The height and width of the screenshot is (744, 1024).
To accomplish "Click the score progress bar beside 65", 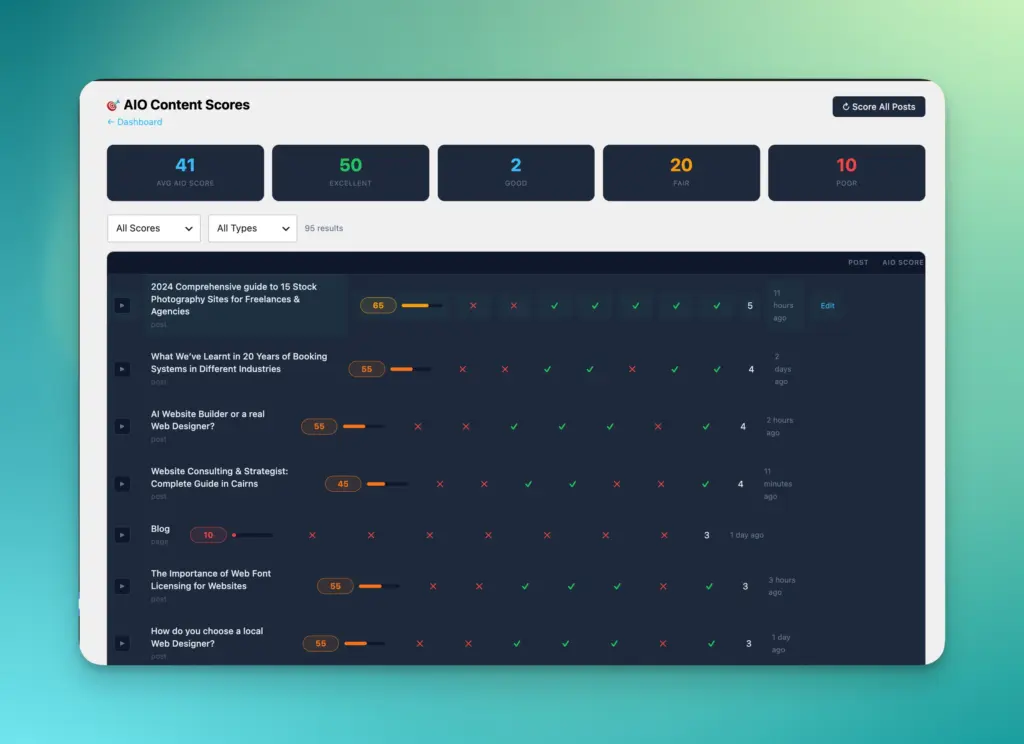I will [422, 306].
